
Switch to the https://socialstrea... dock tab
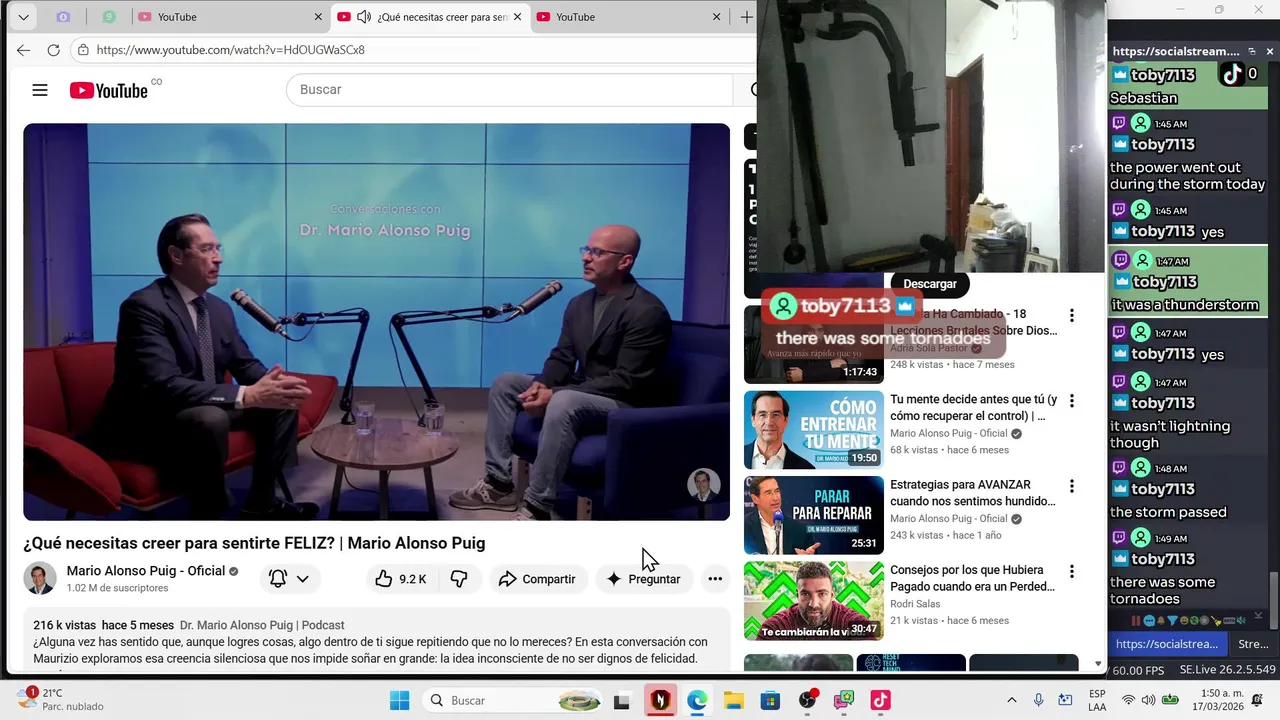(1167, 644)
